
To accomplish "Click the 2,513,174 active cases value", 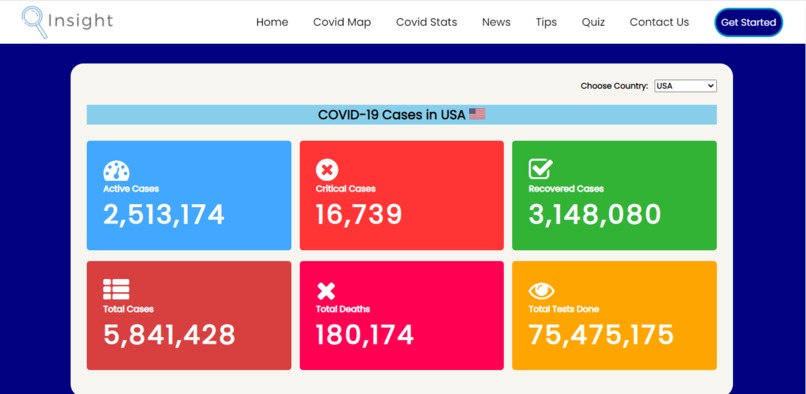I will point(164,214).
